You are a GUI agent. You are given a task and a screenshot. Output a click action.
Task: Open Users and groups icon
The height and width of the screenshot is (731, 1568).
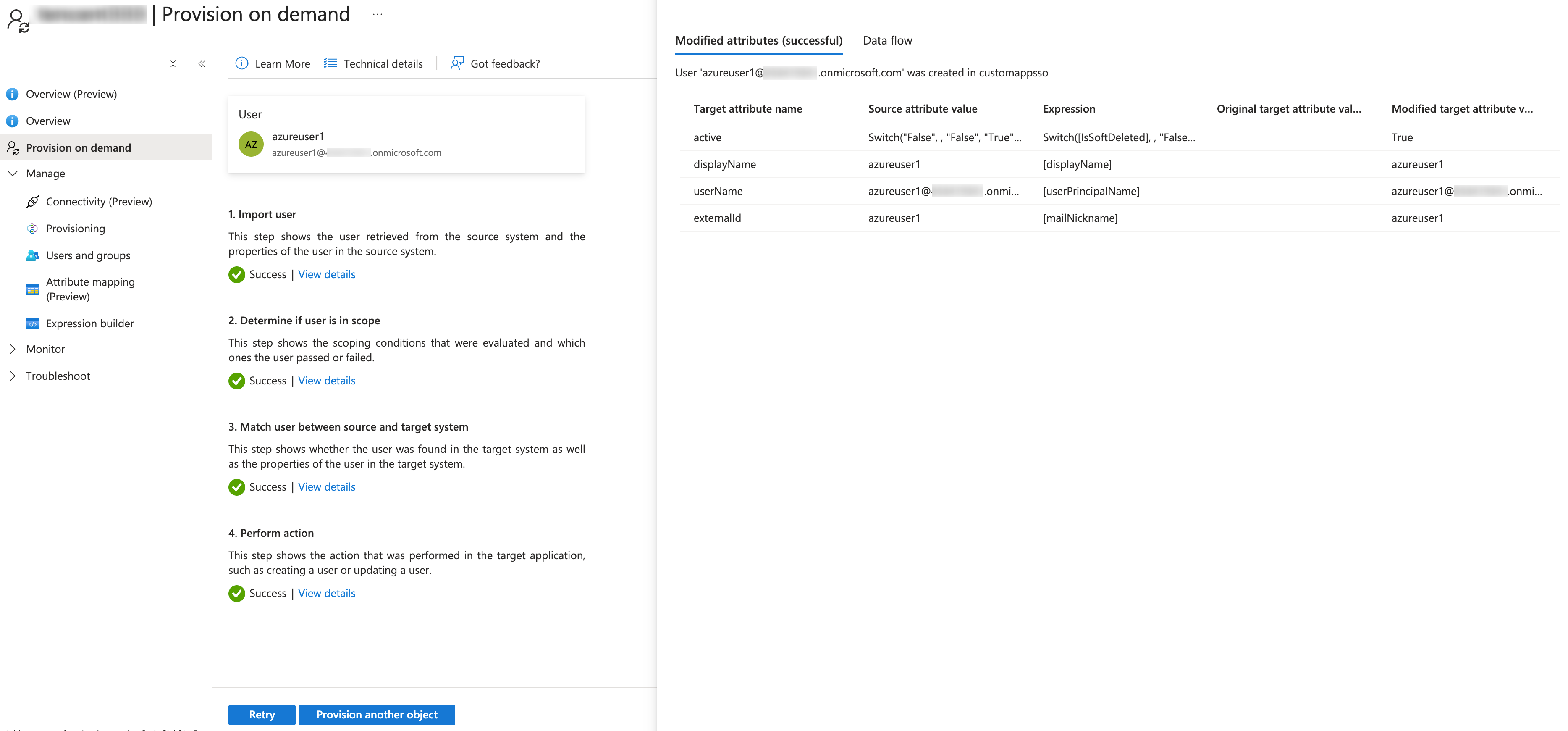point(33,255)
